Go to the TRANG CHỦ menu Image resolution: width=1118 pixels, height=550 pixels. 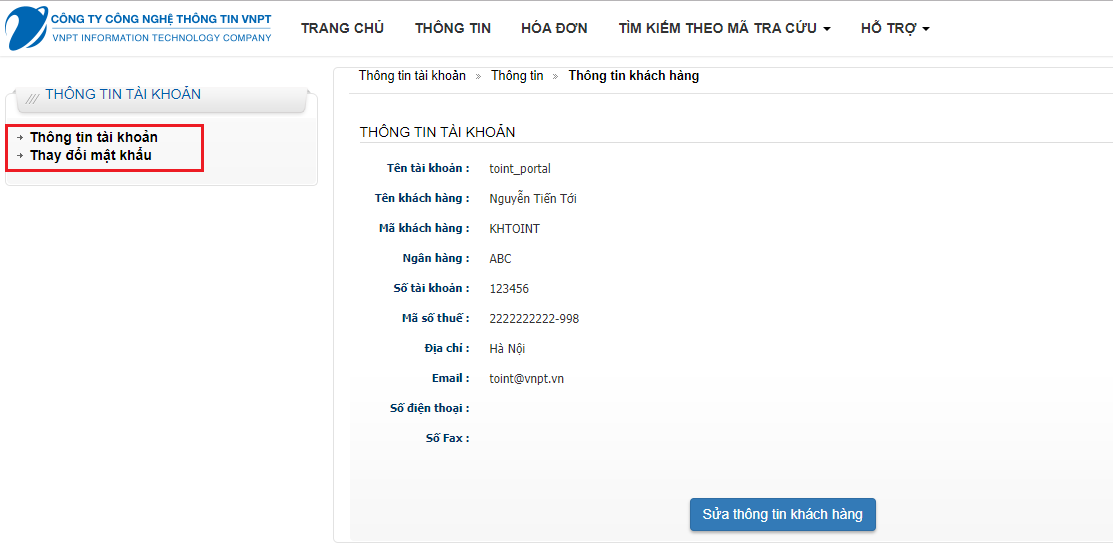click(342, 28)
